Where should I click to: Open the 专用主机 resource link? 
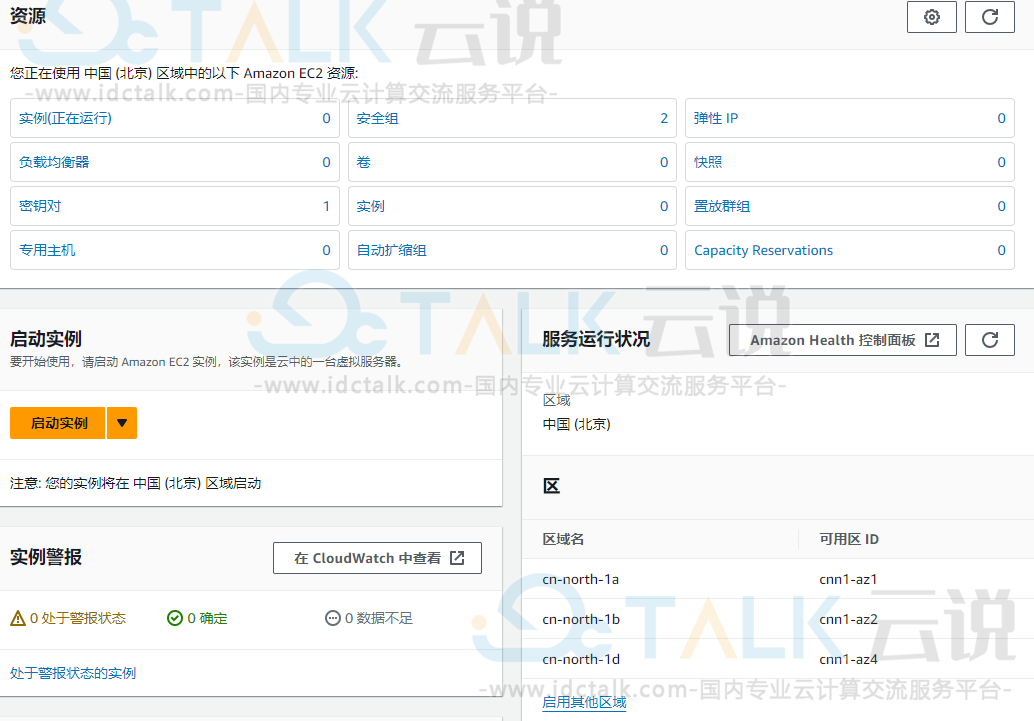(47, 250)
